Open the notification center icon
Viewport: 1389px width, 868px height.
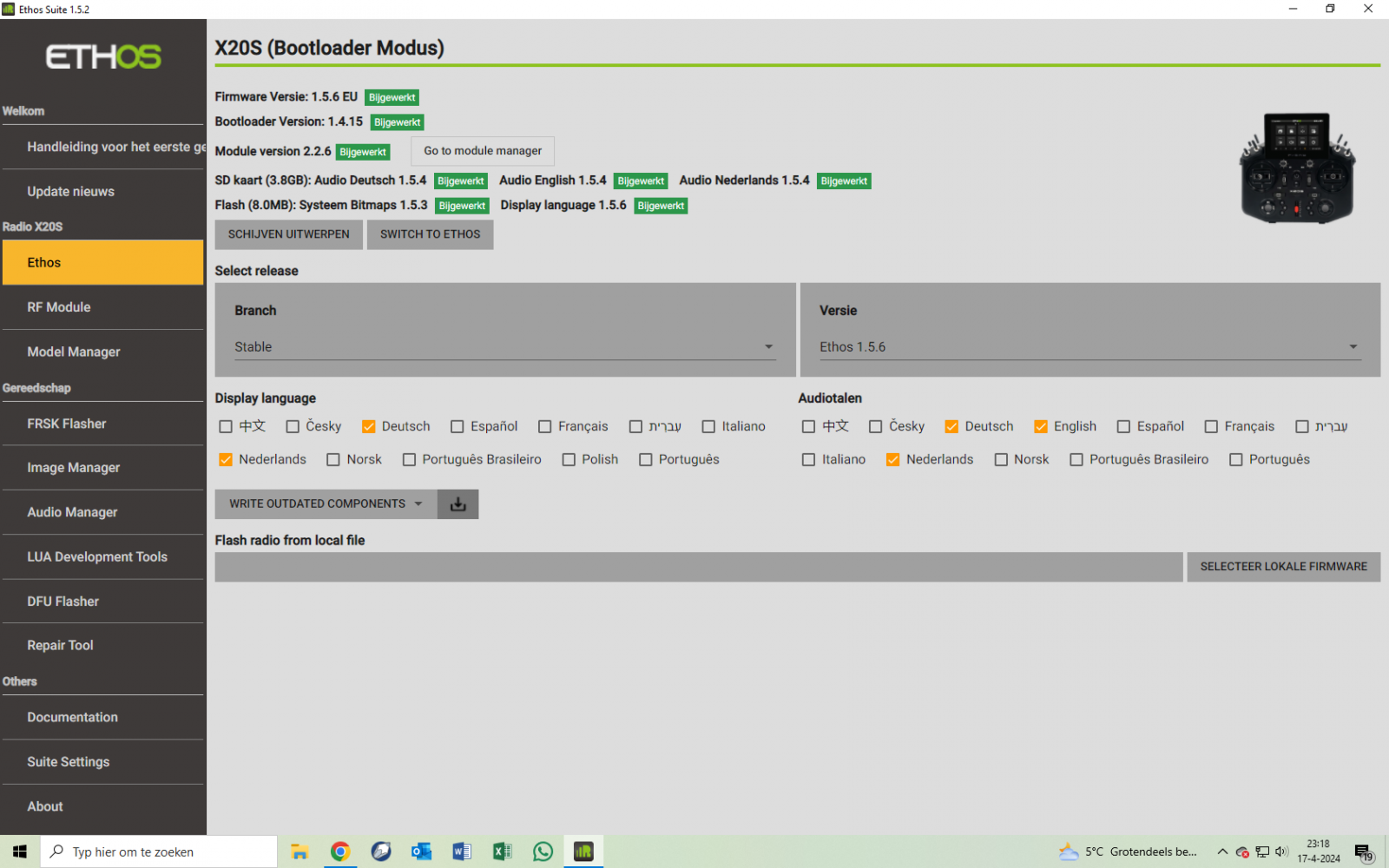1364,852
